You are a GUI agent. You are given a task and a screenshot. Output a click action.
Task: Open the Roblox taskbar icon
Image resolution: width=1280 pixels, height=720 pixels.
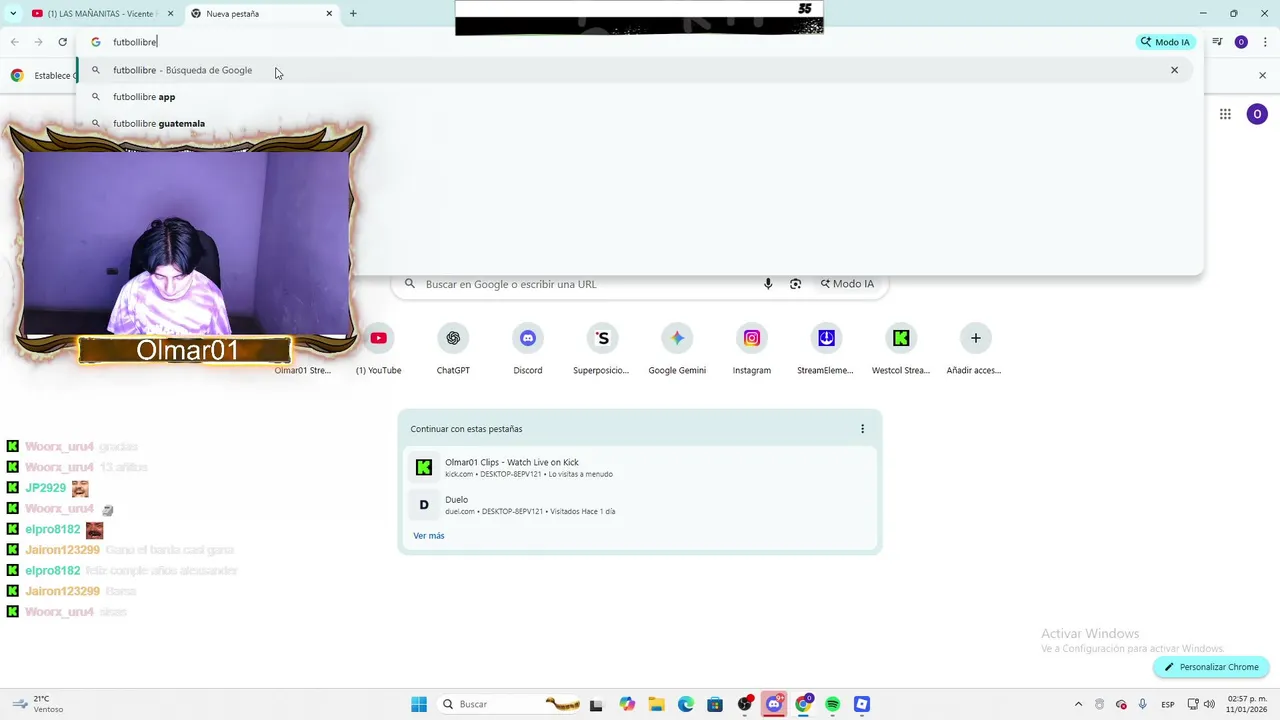[862, 704]
